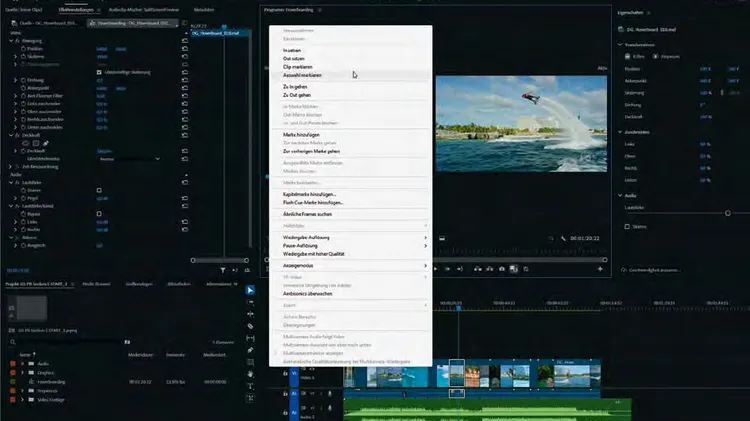
Task: Toggle the Stumm checkbox in Eigenschaften
Action: [x=627, y=227]
